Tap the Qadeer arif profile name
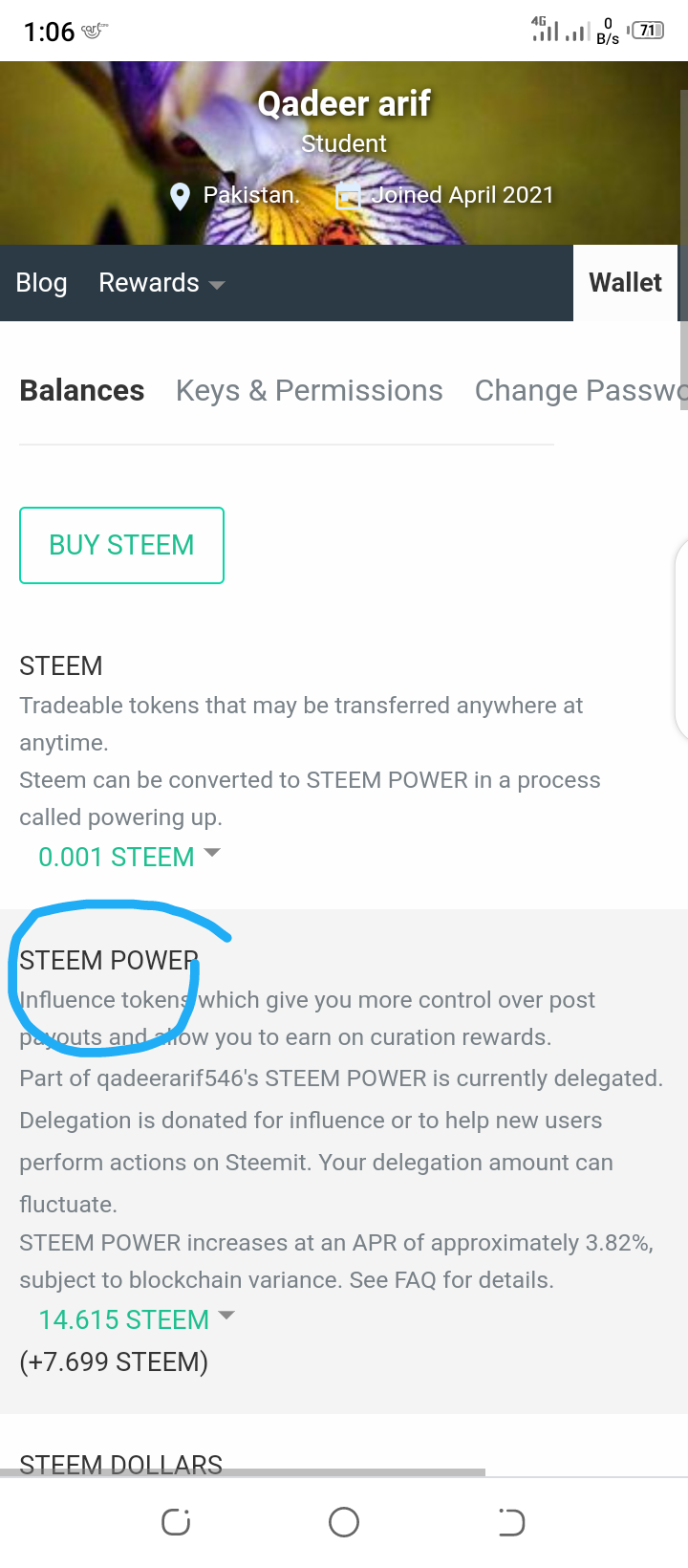 click(344, 103)
